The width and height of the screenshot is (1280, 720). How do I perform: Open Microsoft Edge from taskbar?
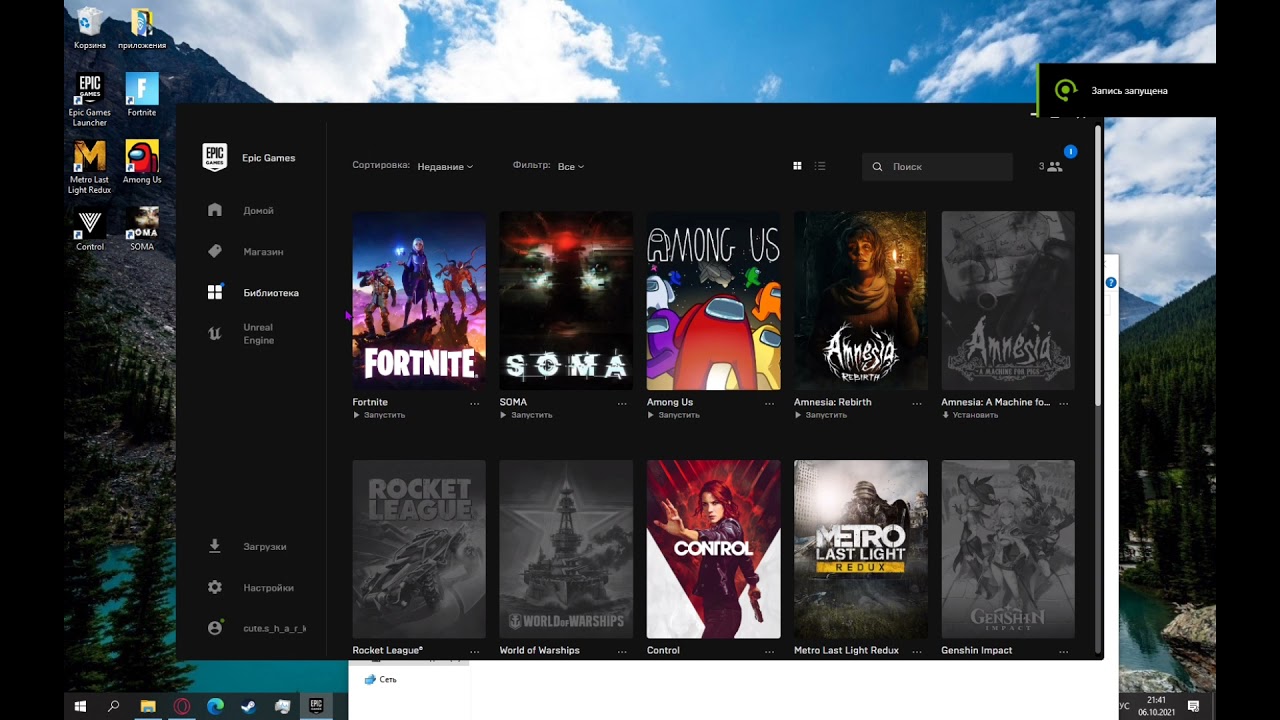pyautogui.click(x=215, y=706)
